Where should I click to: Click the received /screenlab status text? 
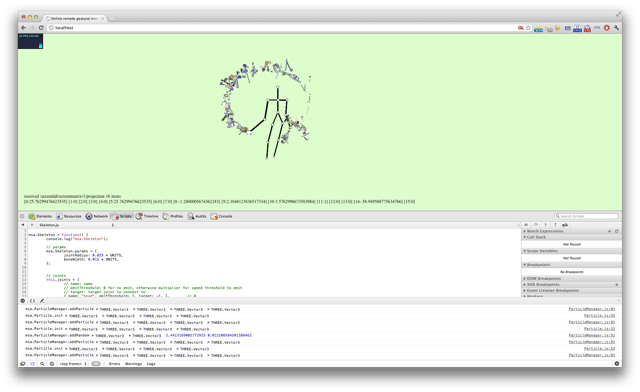click(72, 196)
